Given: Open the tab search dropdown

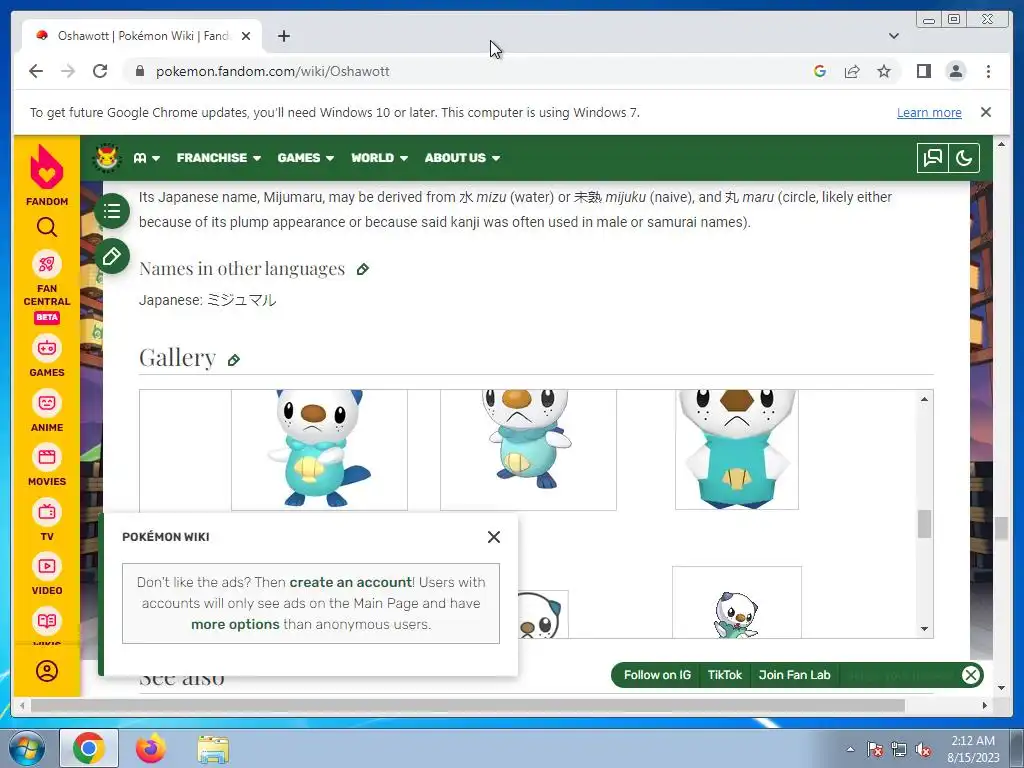Looking at the screenshot, I should 893,36.
